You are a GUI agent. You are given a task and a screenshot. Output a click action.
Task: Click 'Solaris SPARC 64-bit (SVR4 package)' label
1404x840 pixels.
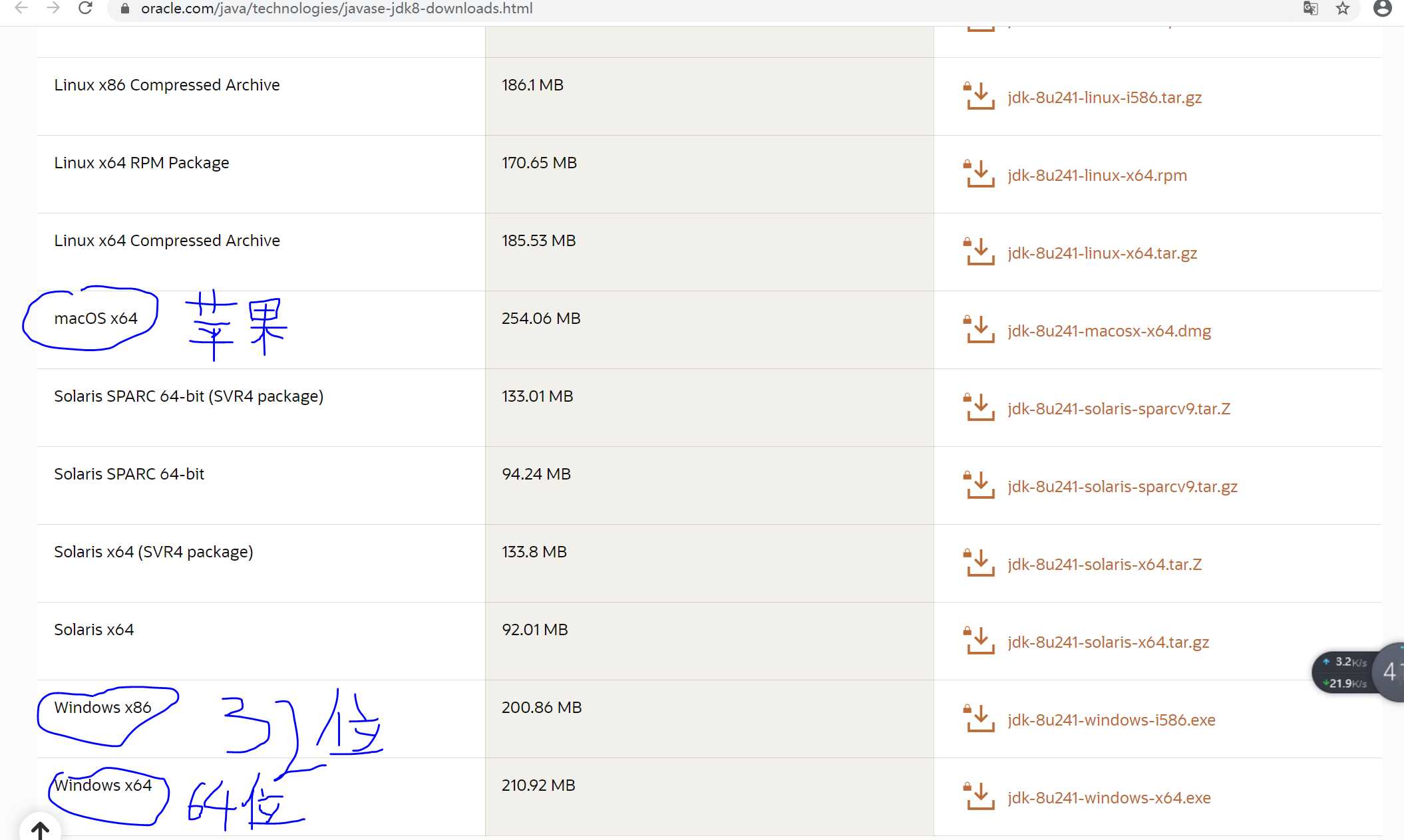[189, 396]
